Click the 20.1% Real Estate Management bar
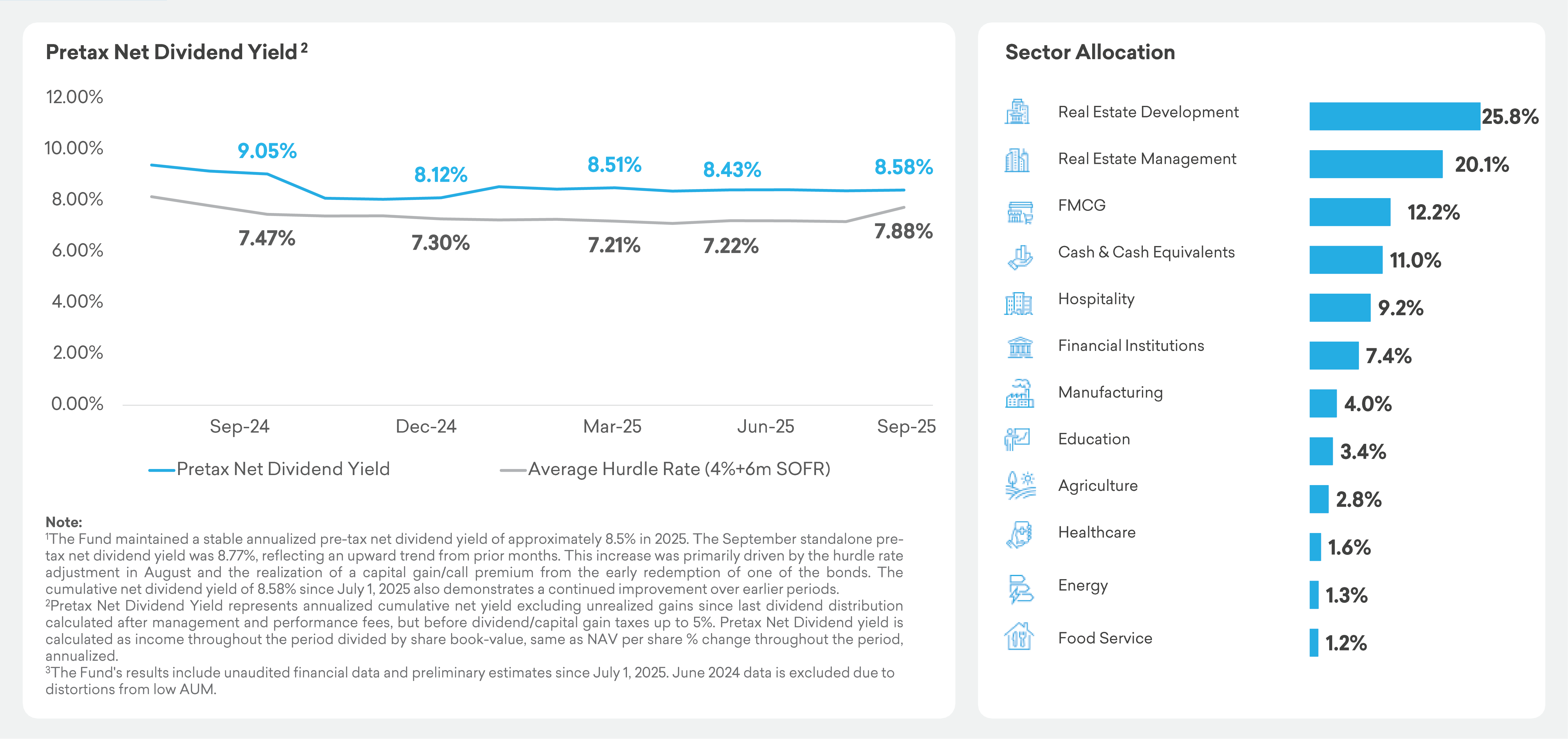Viewport: 1568px width, 739px height. click(1376, 164)
